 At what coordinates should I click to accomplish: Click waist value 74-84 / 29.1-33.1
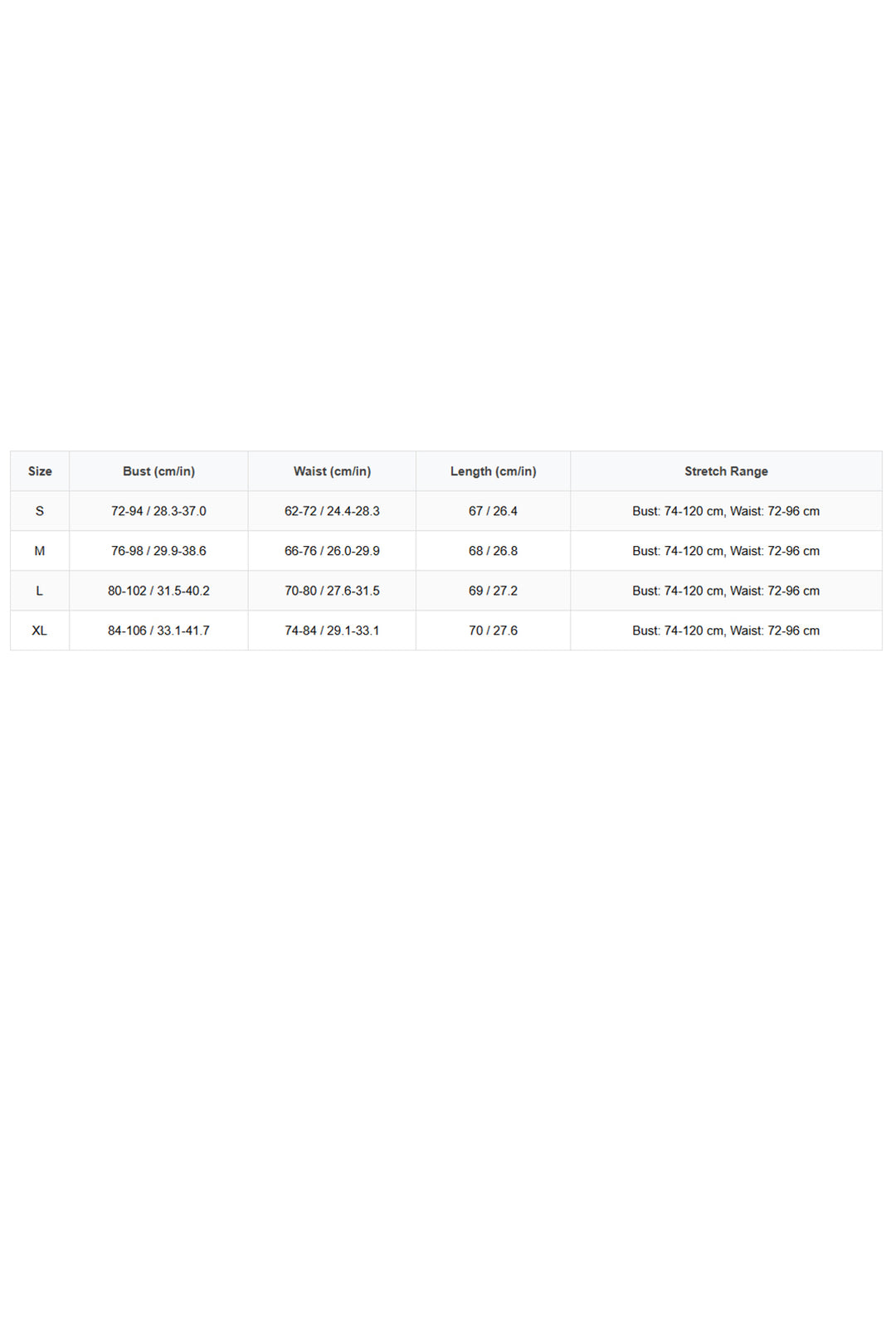pyautogui.click(x=332, y=631)
